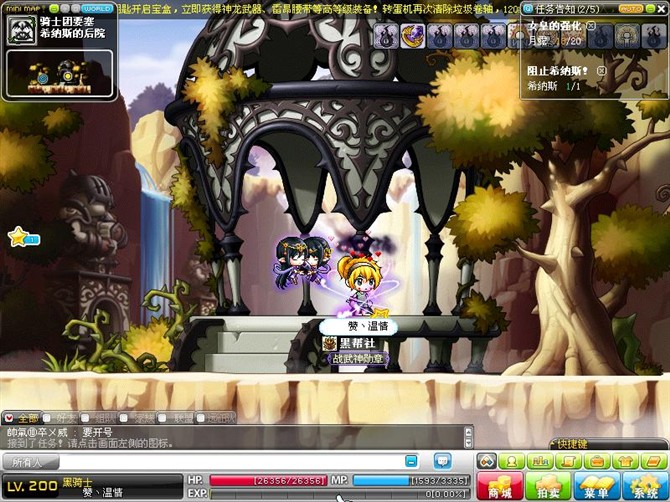Image resolution: width=670 pixels, height=502 pixels.
Task: Click the blue MP gauge bar
Action: click(411, 481)
